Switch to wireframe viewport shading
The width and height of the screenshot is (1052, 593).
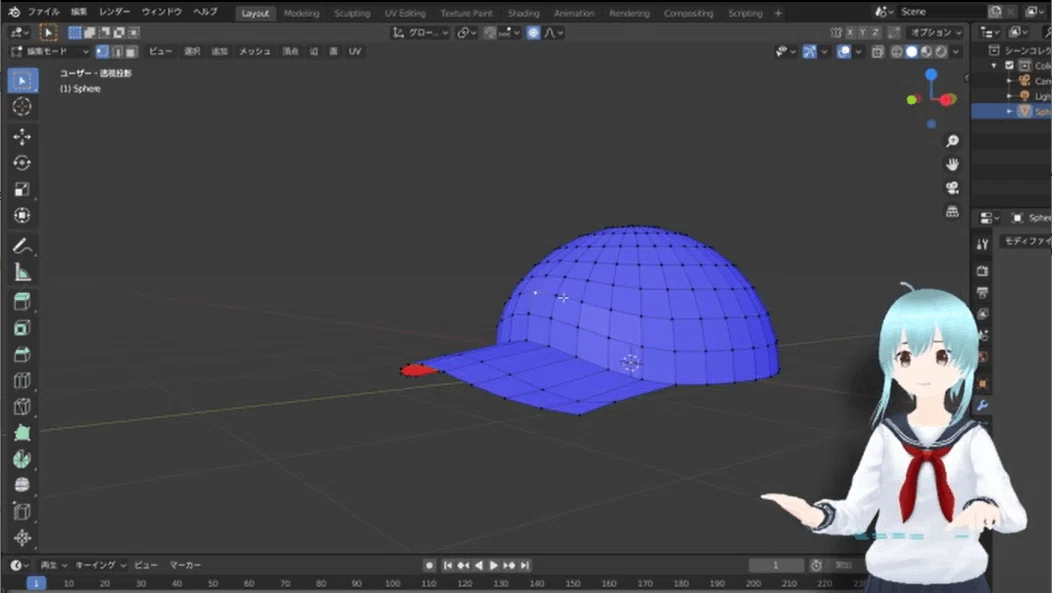[896, 52]
